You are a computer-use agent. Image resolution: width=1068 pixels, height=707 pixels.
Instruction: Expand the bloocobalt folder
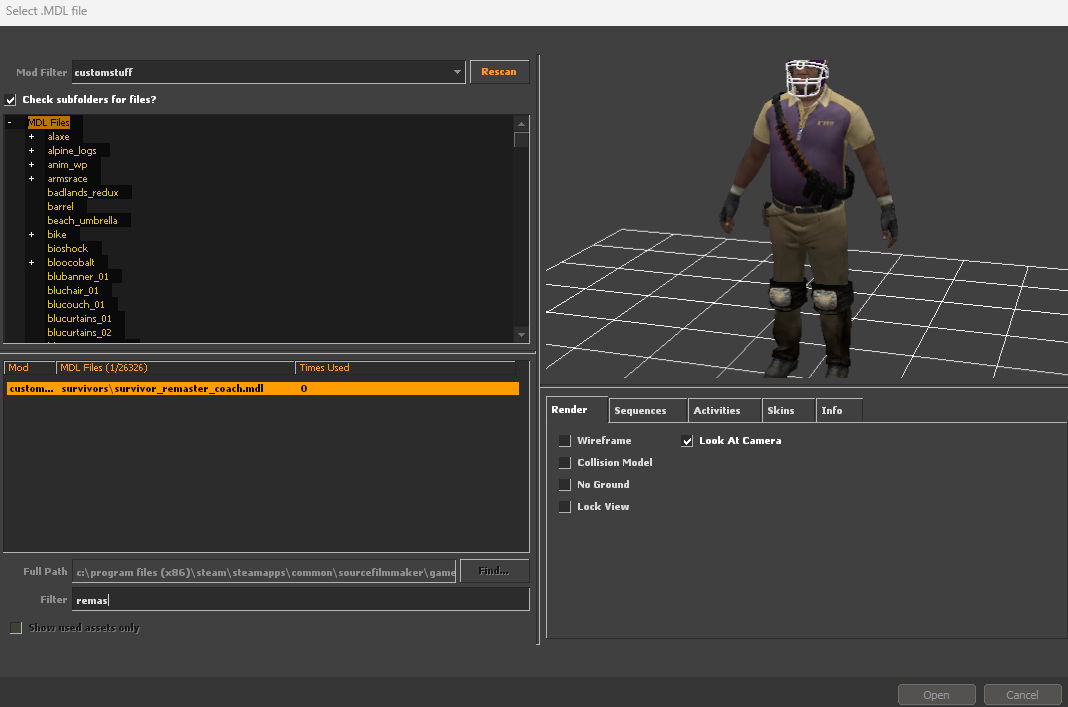tap(31, 262)
